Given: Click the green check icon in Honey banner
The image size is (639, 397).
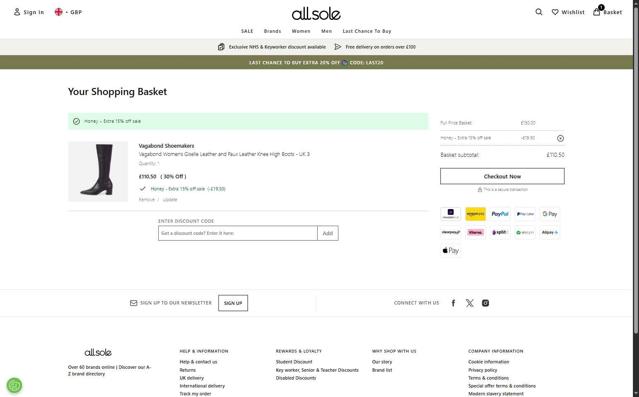Looking at the screenshot, I should tap(76, 121).
